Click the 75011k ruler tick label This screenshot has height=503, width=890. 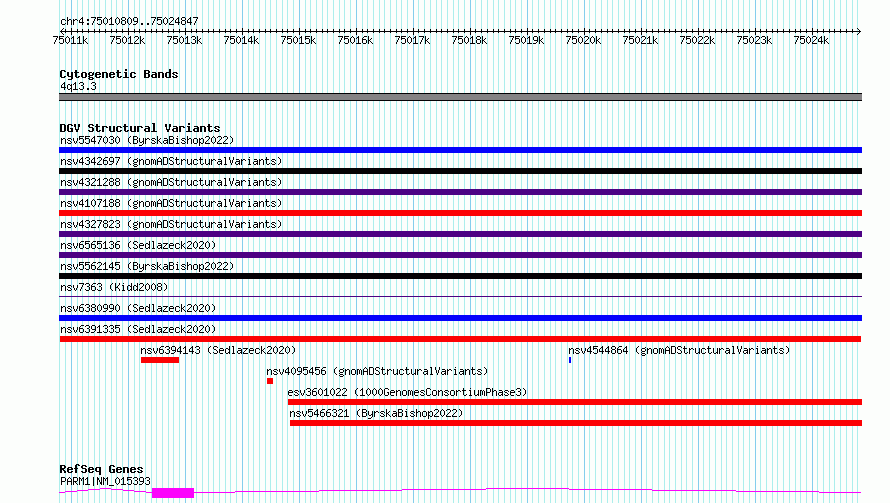70,40
